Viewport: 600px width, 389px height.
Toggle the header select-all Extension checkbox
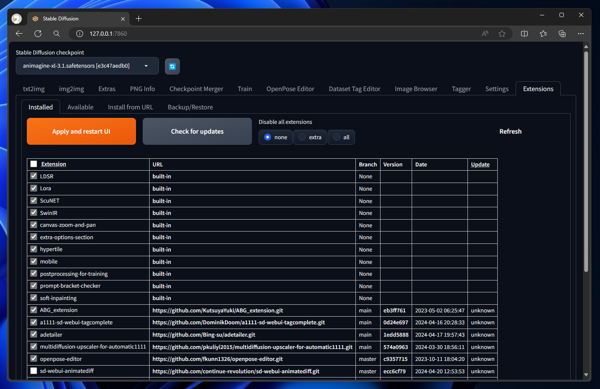(34, 164)
